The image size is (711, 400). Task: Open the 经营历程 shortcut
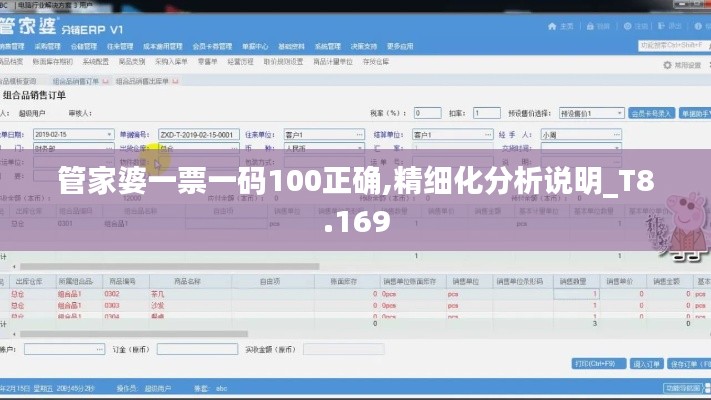coord(240,62)
